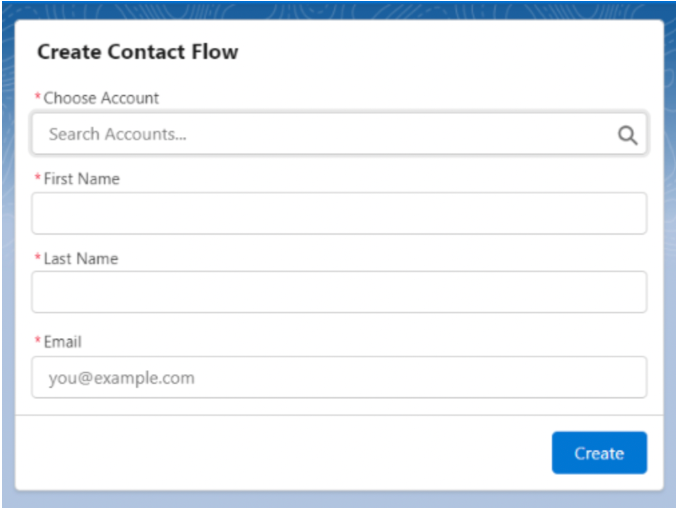The image size is (676, 508).
Task: Focus the Search Accounts lookup field
Action: (339, 134)
